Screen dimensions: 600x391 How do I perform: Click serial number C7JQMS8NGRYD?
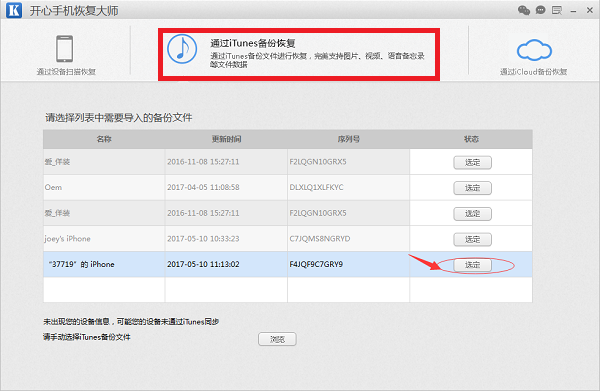click(320, 239)
